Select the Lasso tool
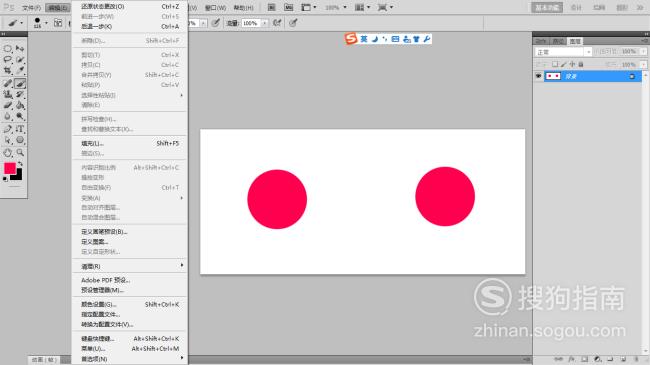Screen dimensions: 650x365 8,60
